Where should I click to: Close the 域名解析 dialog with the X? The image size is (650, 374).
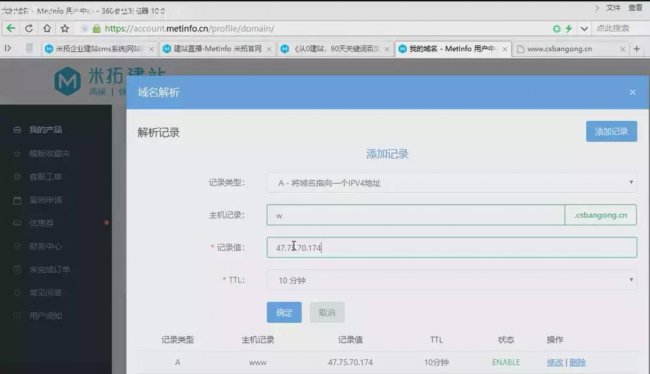[632, 92]
